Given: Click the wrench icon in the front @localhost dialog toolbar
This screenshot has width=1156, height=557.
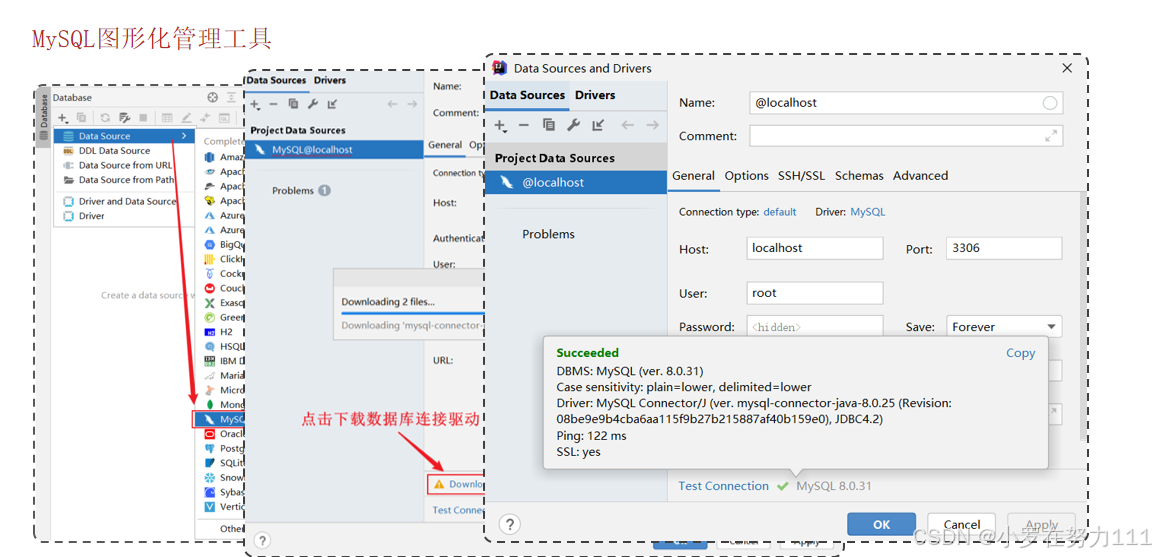Looking at the screenshot, I should tap(573, 125).
